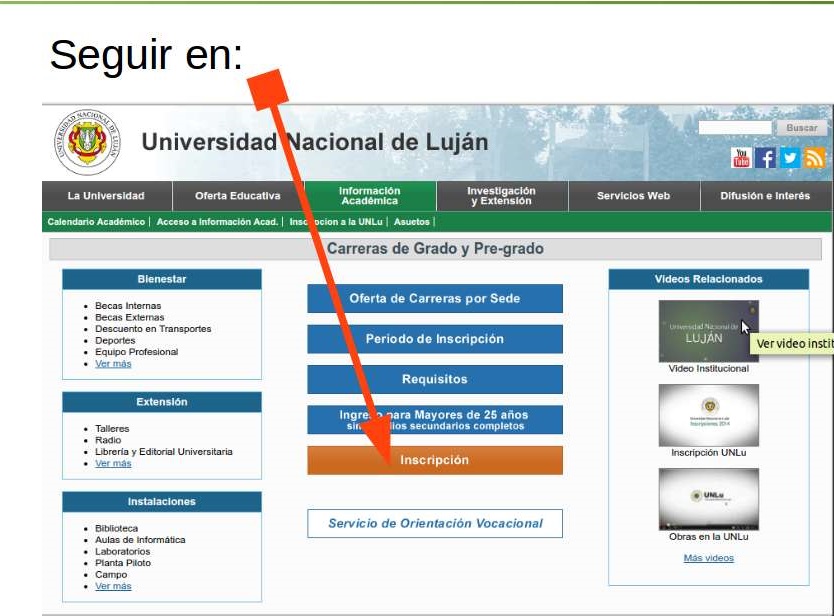
Task: Click the orange Inscripción button
Action: pyautogui.click(x=434, y=460)
